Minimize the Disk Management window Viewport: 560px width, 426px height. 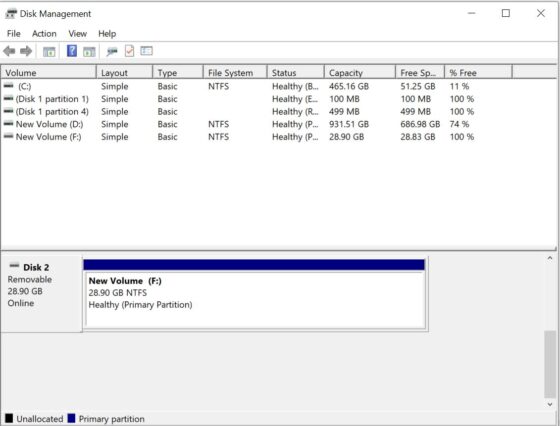[x=471, y=13]
